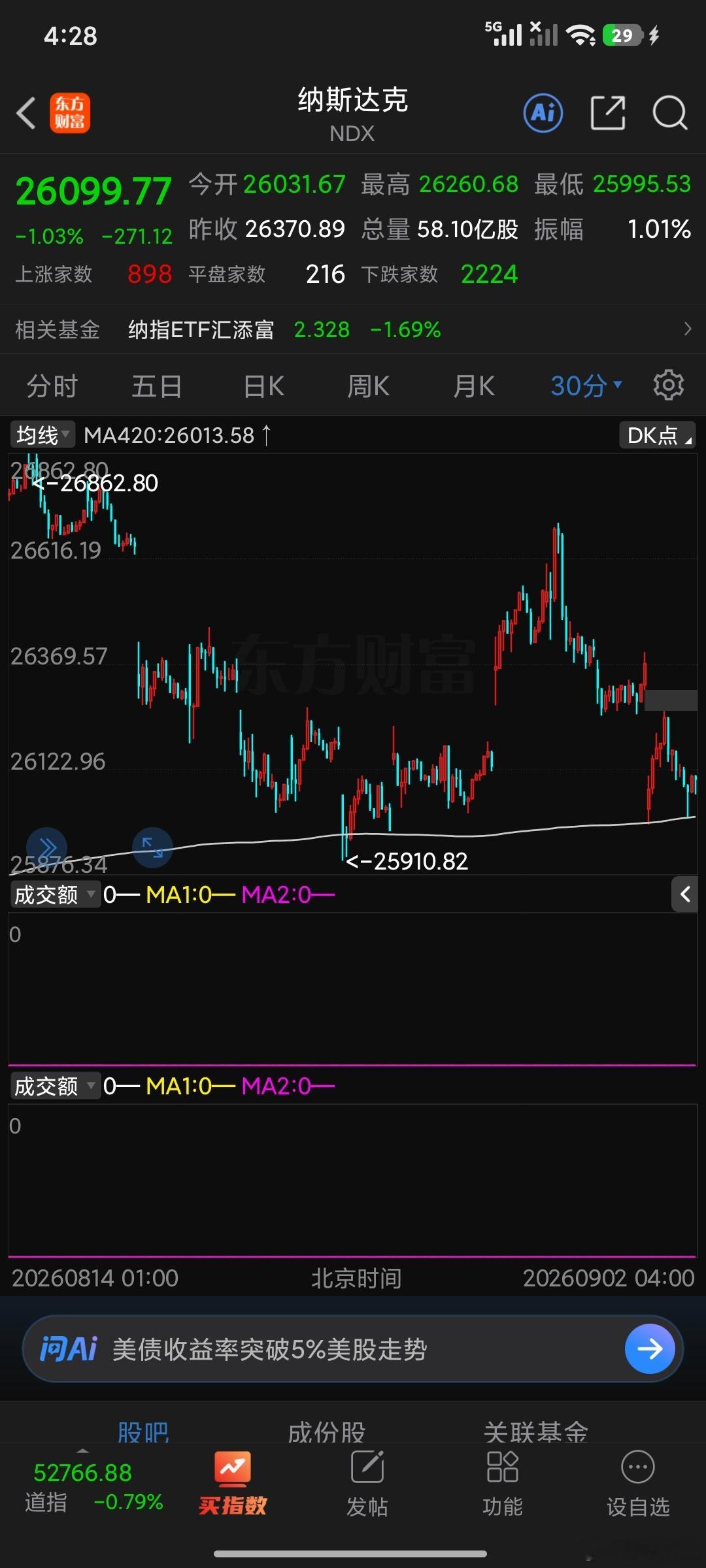Open the second 成交额 indicator dropdown
Screen dimensions: 706x1568
[55, 1086]
